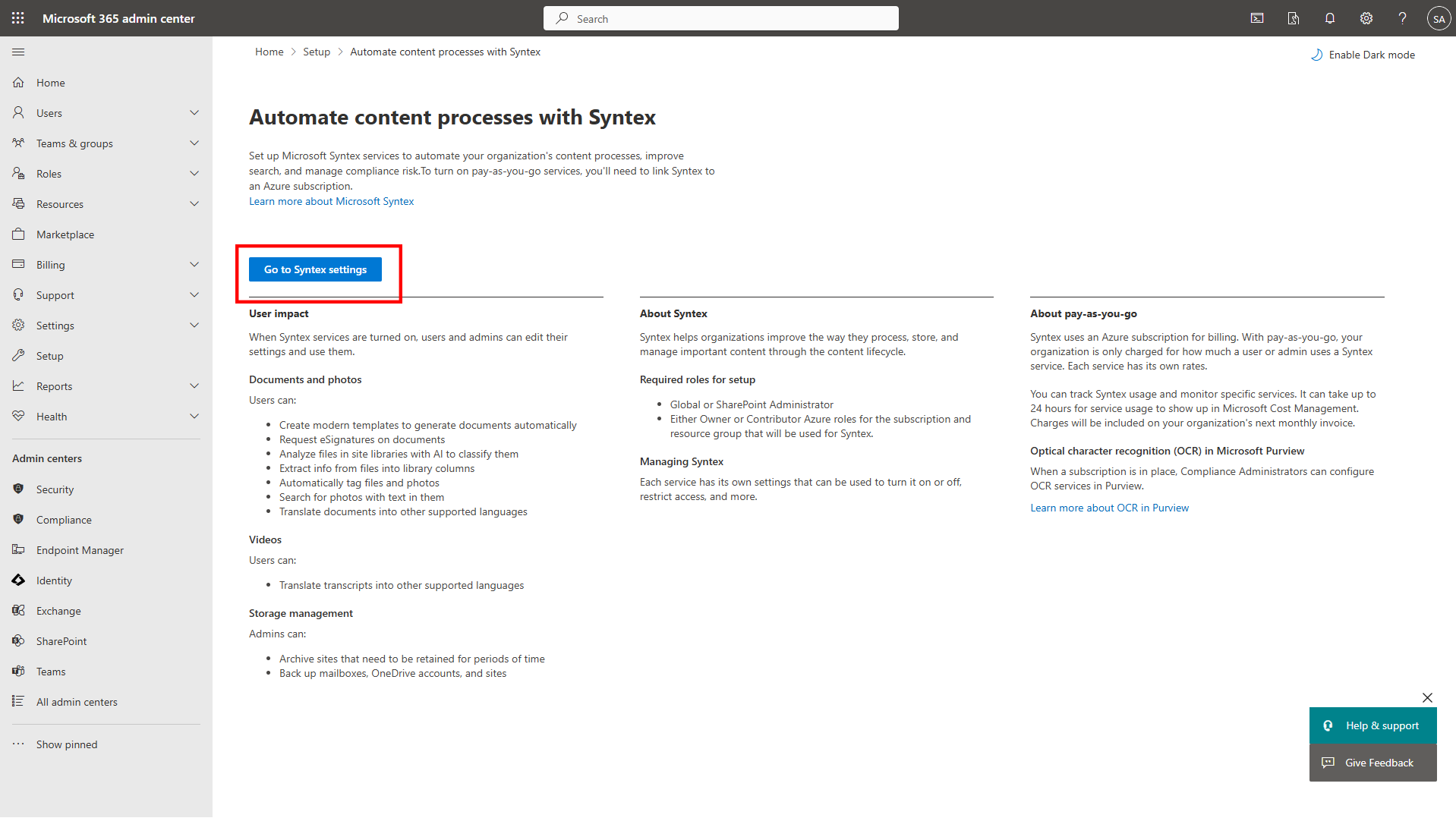Click the Setup wrench icon
The image size is (1456, 818).
[x=18, y=356]
